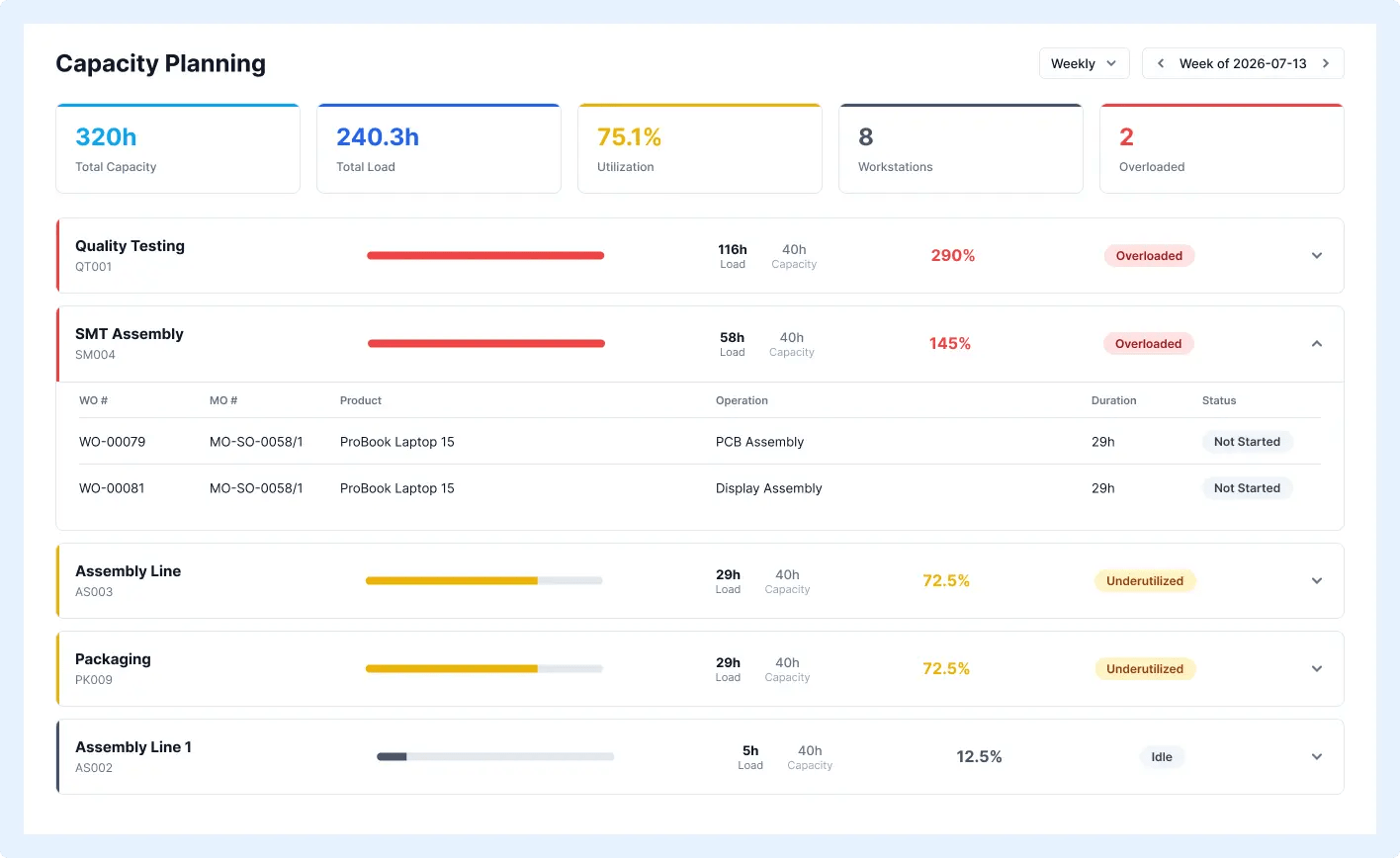Click the Total Capacity 320h card
The width and height of the screenshot is (1400, 858).
point(178,148)
